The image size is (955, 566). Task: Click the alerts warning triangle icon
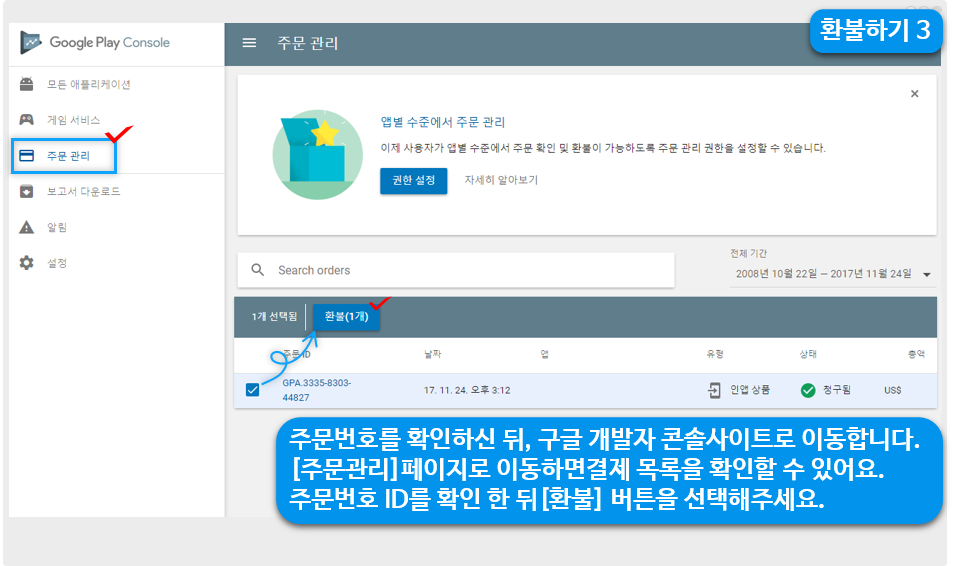[27, 227]
